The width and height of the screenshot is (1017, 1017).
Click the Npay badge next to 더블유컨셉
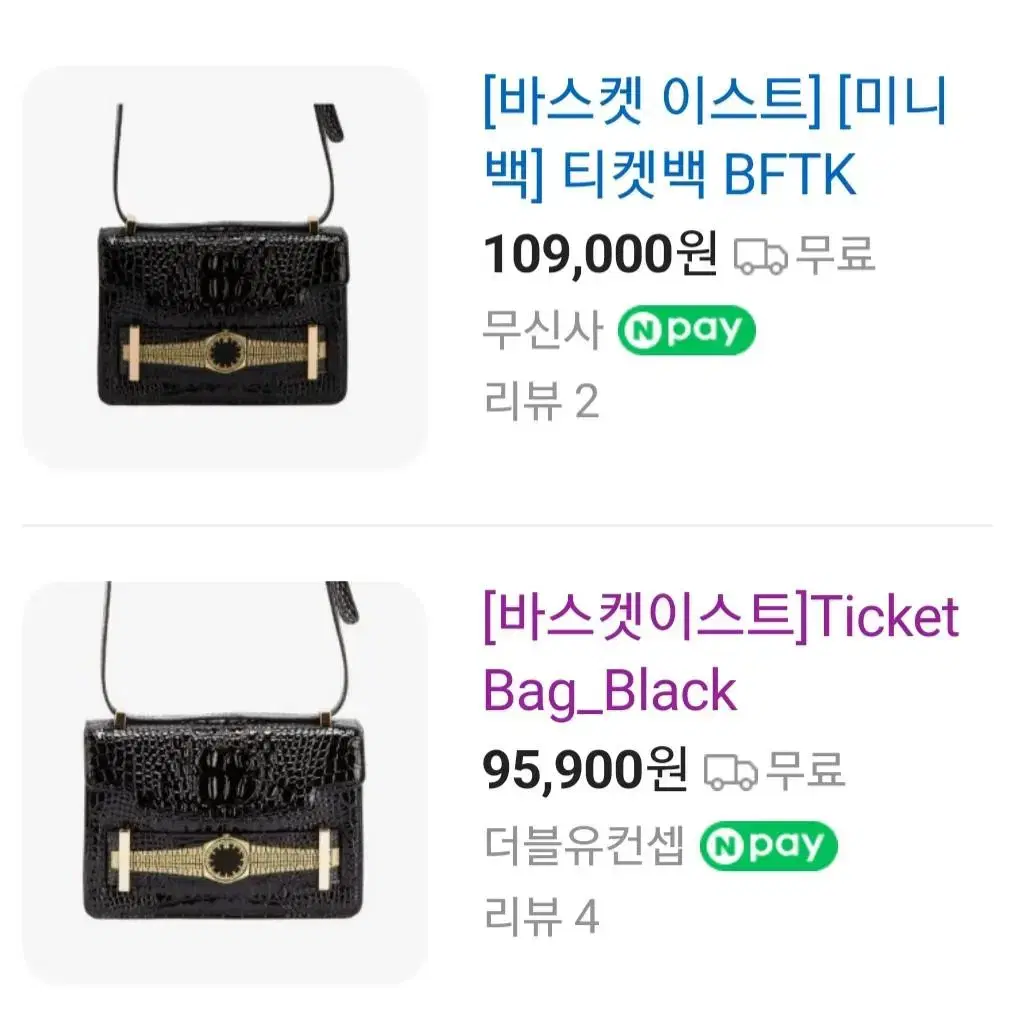click(x=769, y=846)
